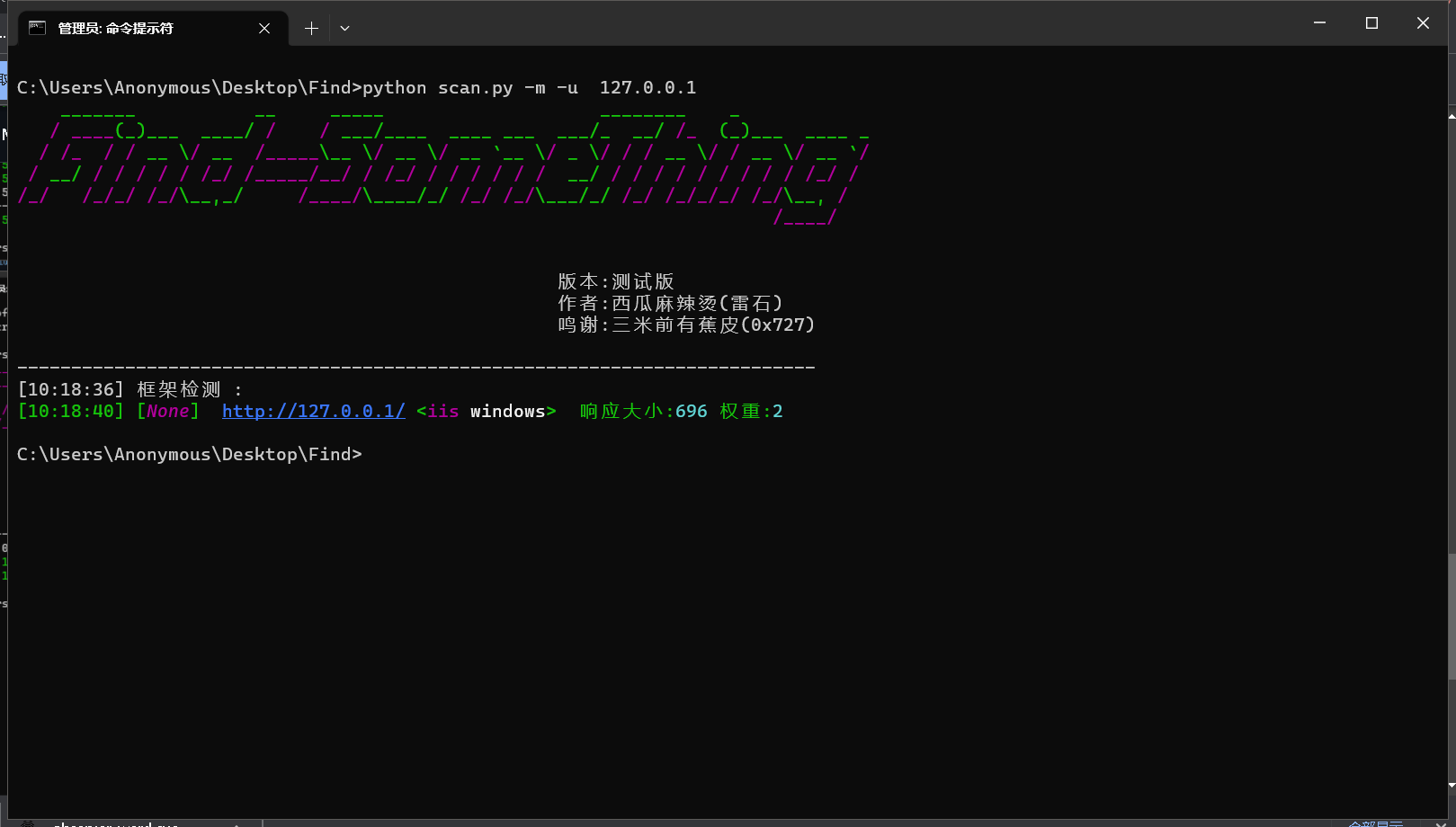Minimize the terminal window

[x=1319, y=22]
